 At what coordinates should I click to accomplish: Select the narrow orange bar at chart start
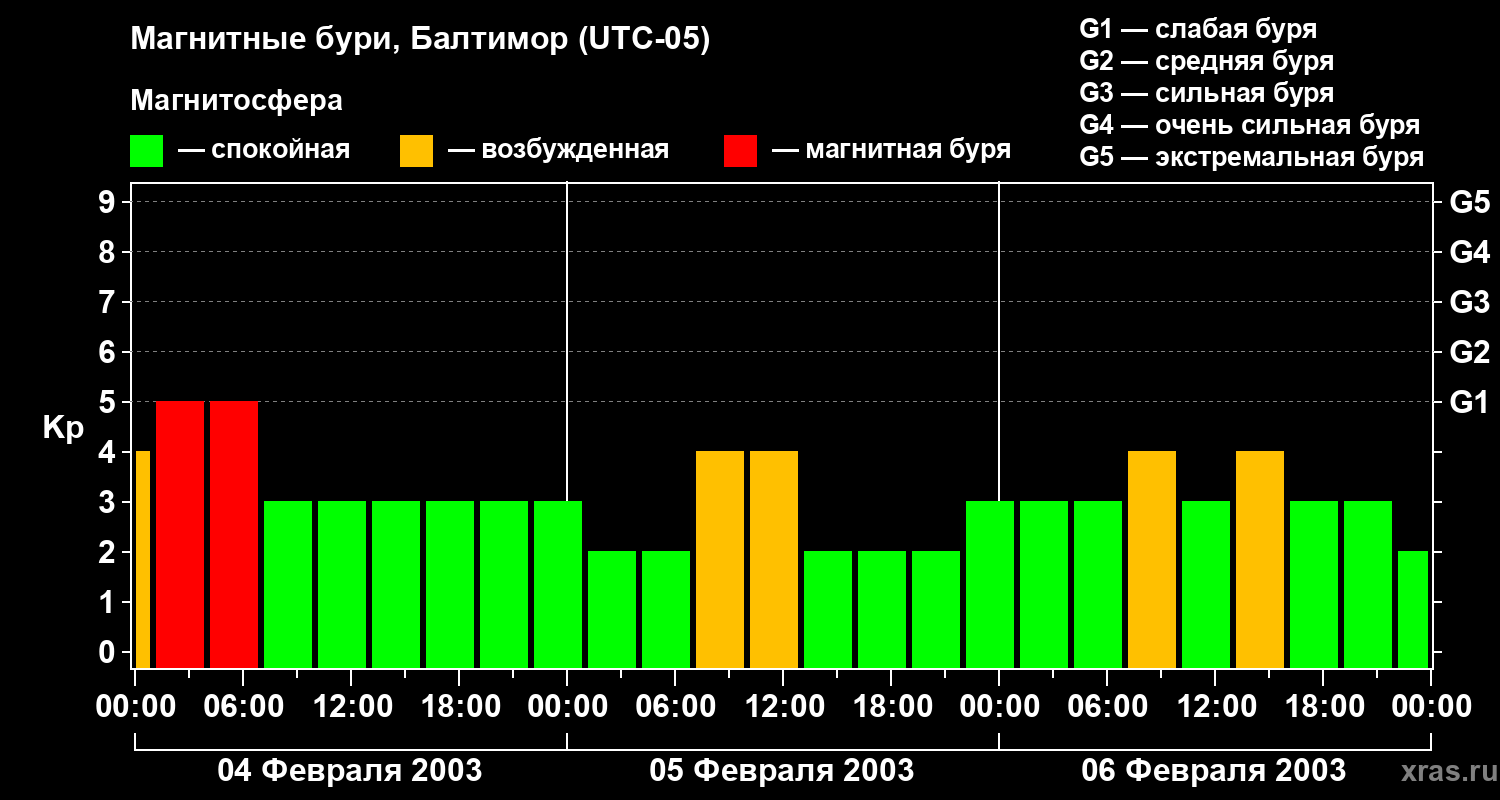coord(142,559)
